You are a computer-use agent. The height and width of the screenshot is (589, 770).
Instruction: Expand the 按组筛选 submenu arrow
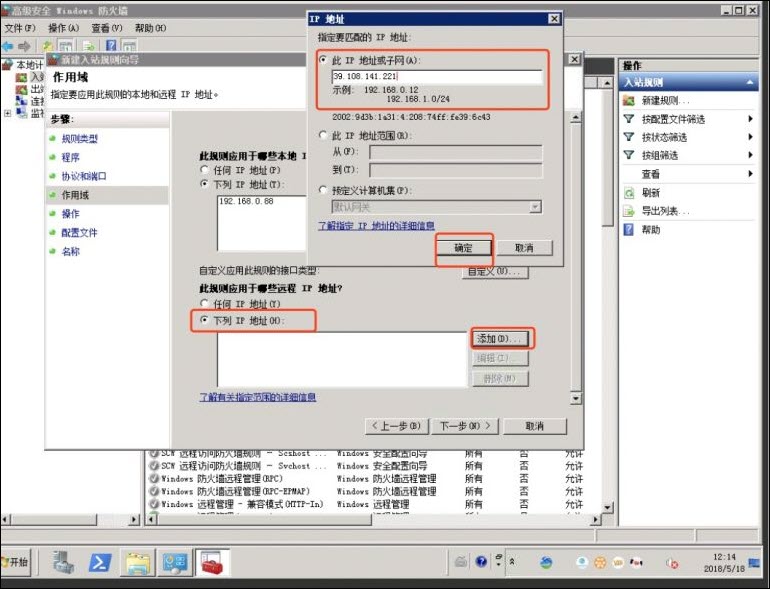[x=750, y=155]
